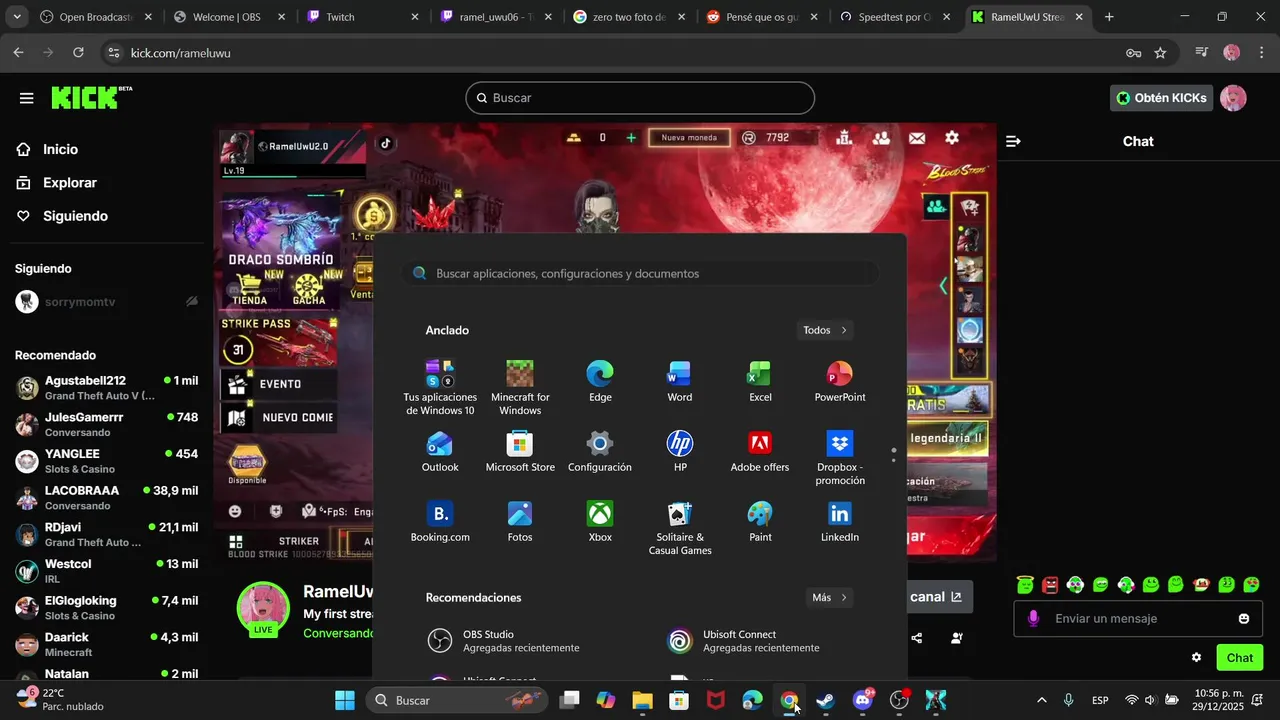Screen dimensions: 1280x720
Task: Open Word from pinned apps
Action: coord(680,381)
